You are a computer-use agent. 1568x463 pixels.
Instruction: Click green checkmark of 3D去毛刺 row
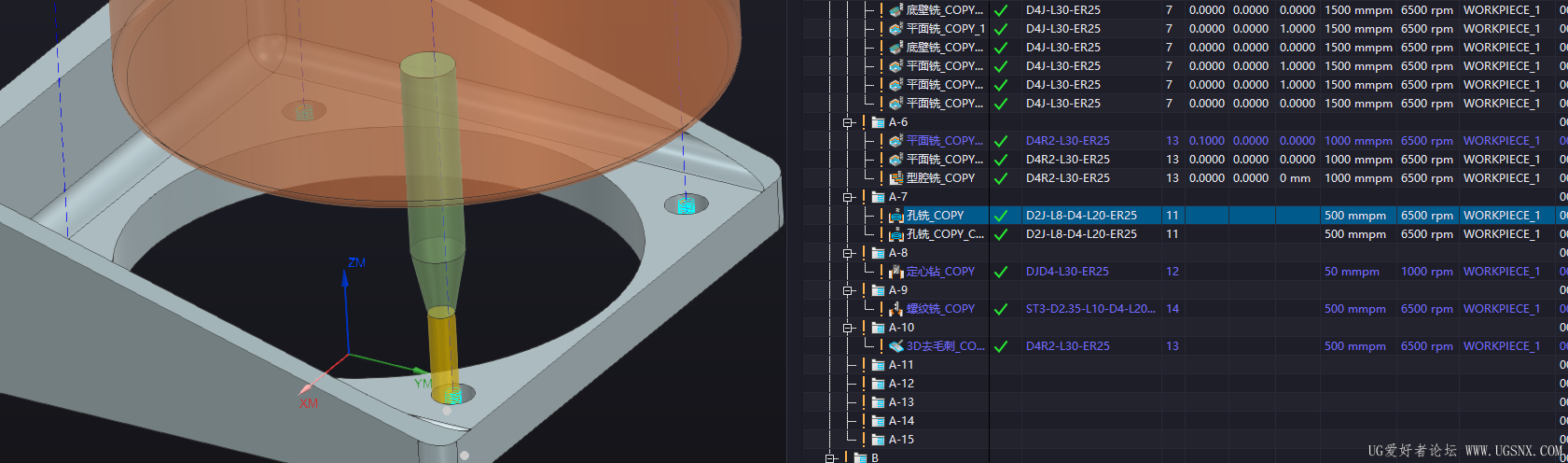click(x=1001, y=346)
